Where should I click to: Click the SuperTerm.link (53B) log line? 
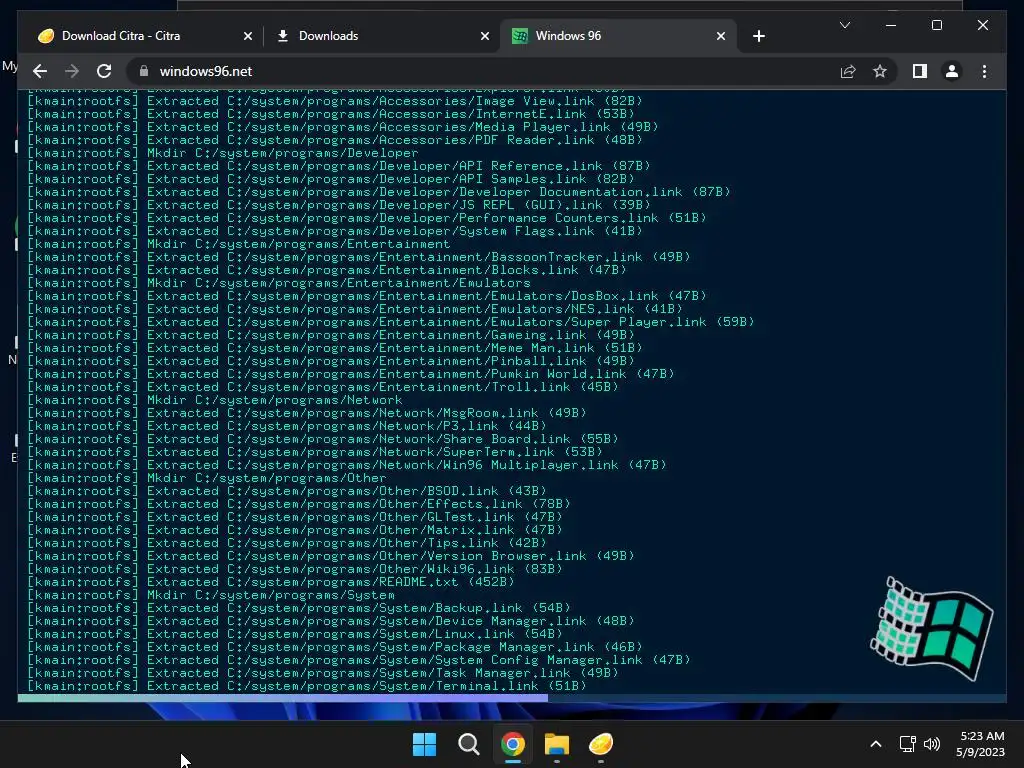[315, 452]
